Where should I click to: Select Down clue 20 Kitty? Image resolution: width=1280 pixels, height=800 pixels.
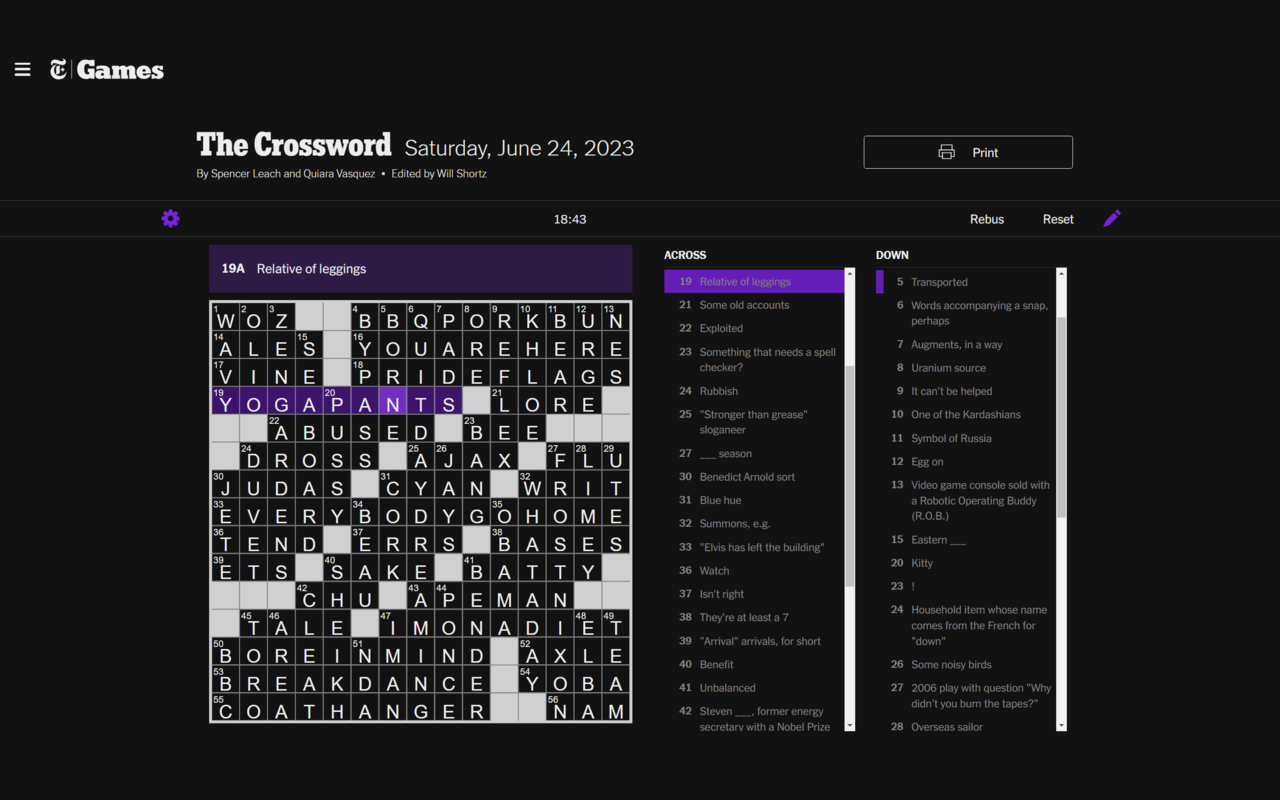[966, 563]
